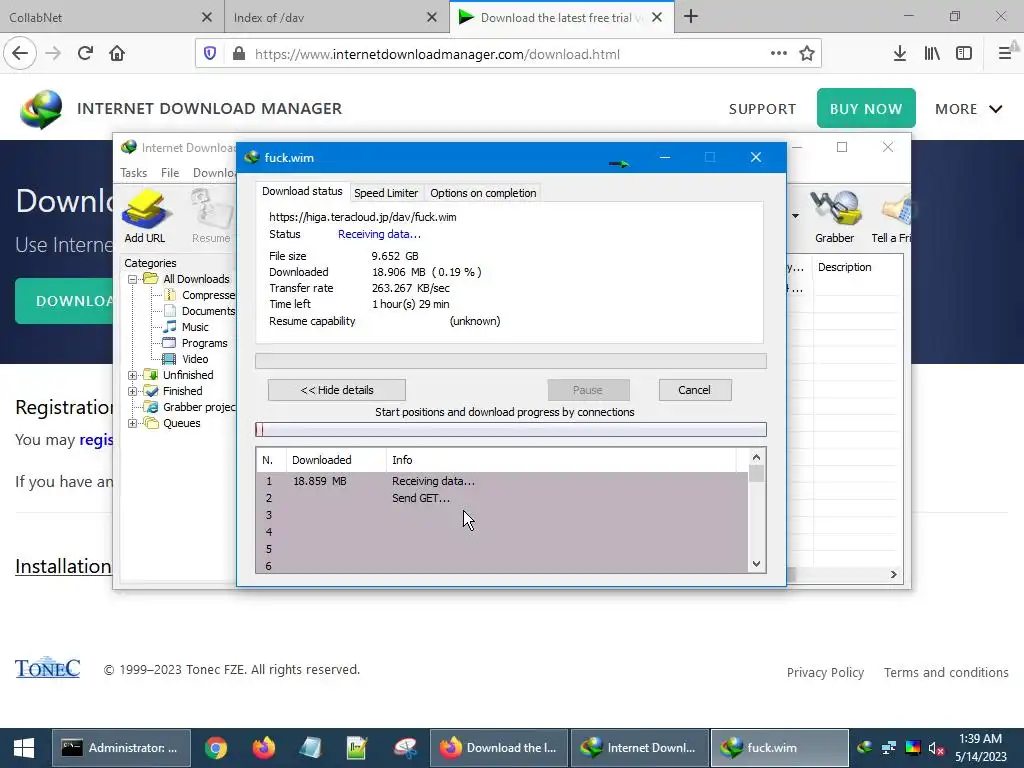Image resolution: width=1024 pixels, height=768 pixels.
Task: Open a new browser tab
Action: pos(691,17)
